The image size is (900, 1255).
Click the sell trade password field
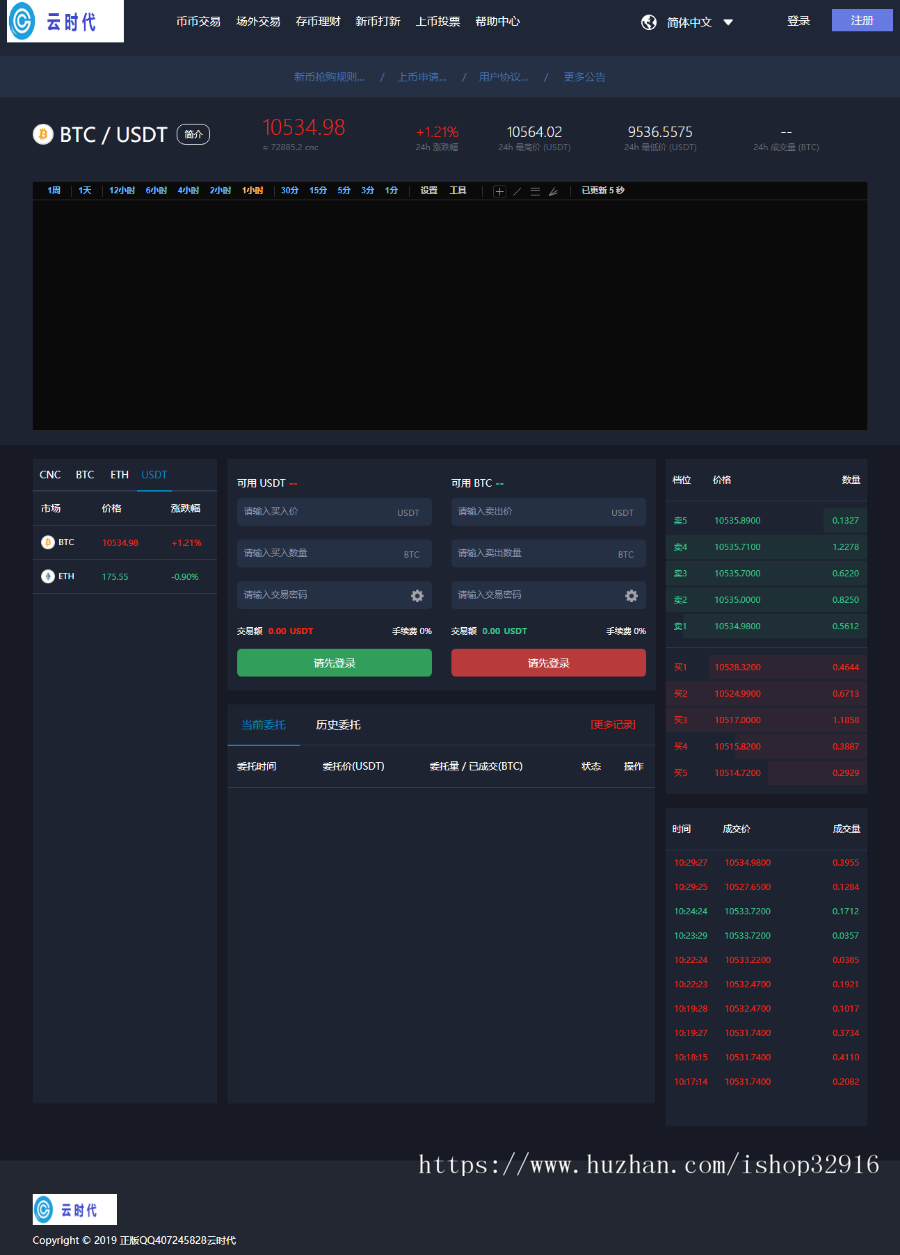click(x=548, y=595)
